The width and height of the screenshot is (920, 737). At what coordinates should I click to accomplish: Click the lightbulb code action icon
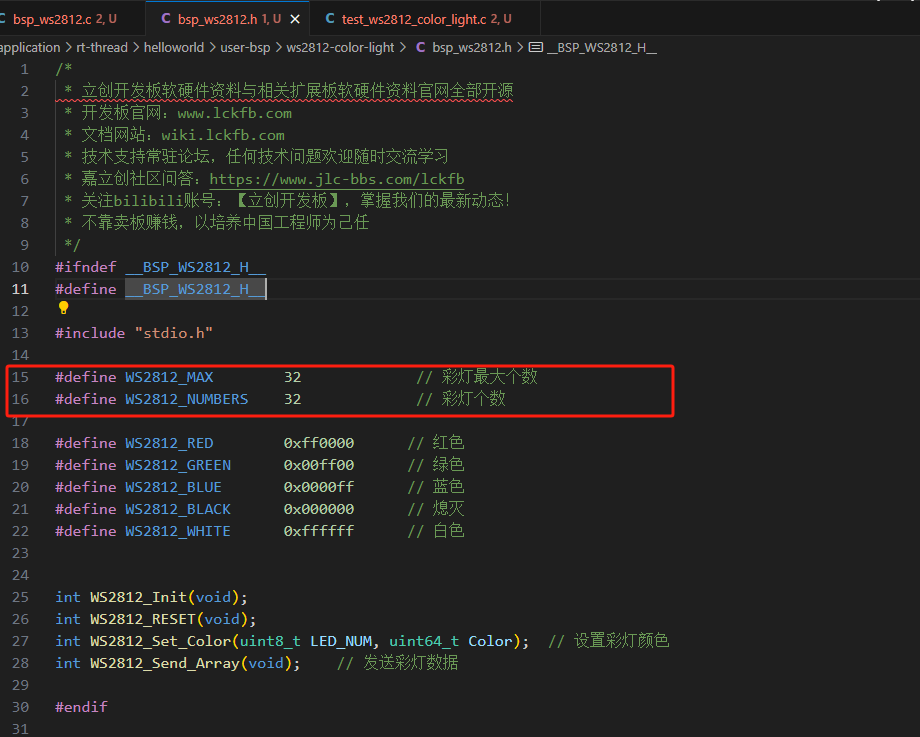pyautogui.click(x=63, y=309)
